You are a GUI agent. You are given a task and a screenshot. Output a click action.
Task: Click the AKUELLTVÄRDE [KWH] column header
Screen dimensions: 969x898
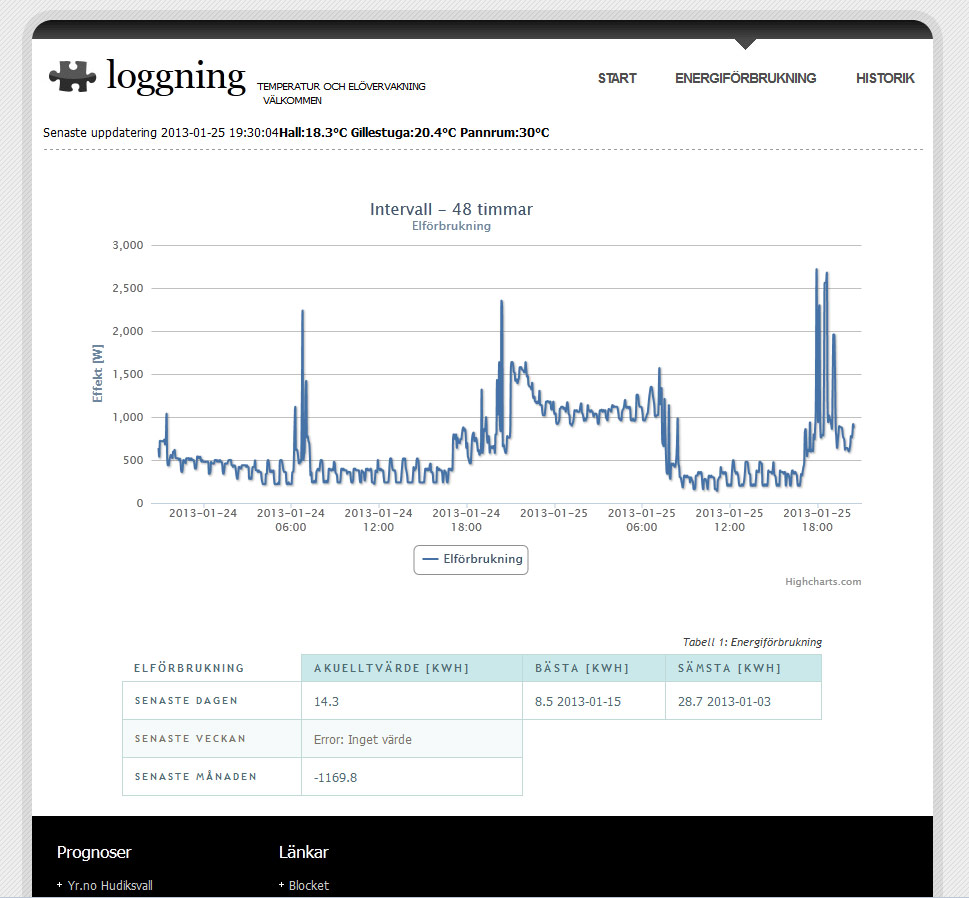(x=391, y=668)
